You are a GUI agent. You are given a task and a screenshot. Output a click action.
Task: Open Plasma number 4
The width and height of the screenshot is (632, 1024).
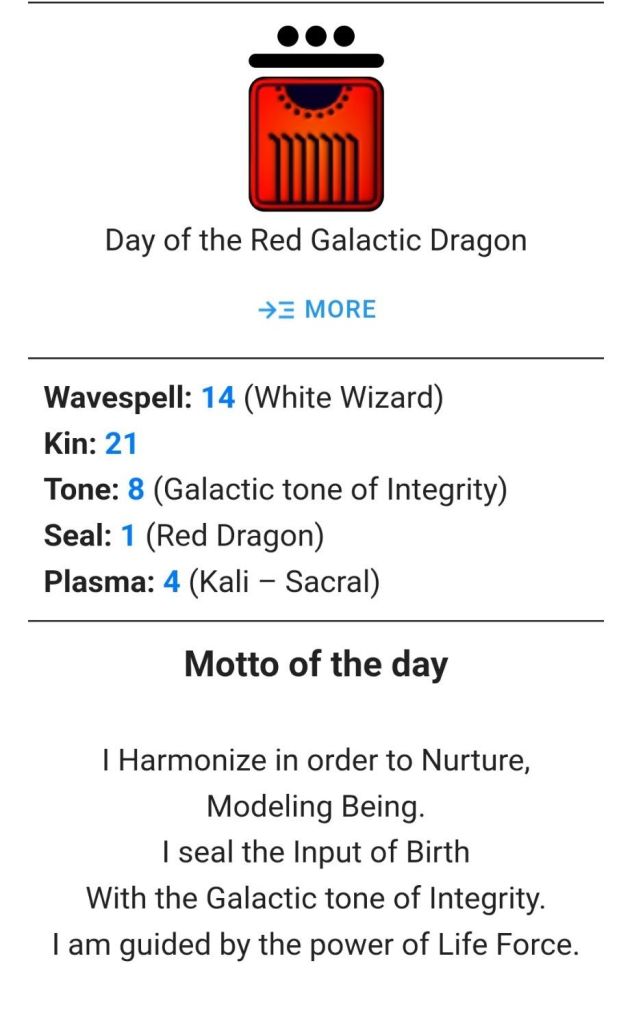(172, 582)
